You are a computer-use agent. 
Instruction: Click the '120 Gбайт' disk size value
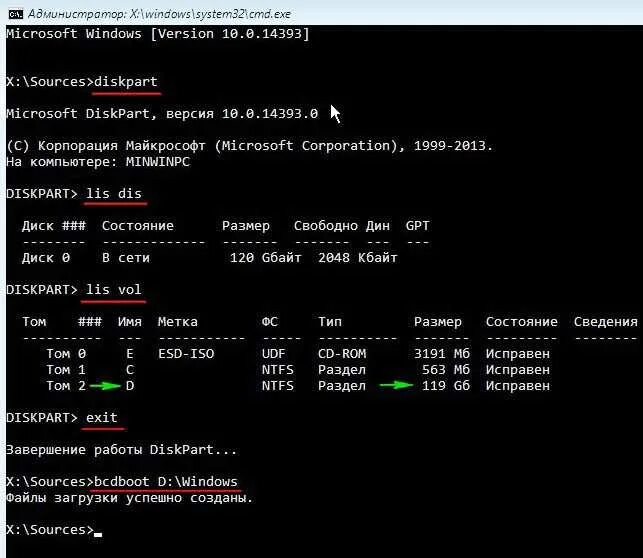(266, 258)
